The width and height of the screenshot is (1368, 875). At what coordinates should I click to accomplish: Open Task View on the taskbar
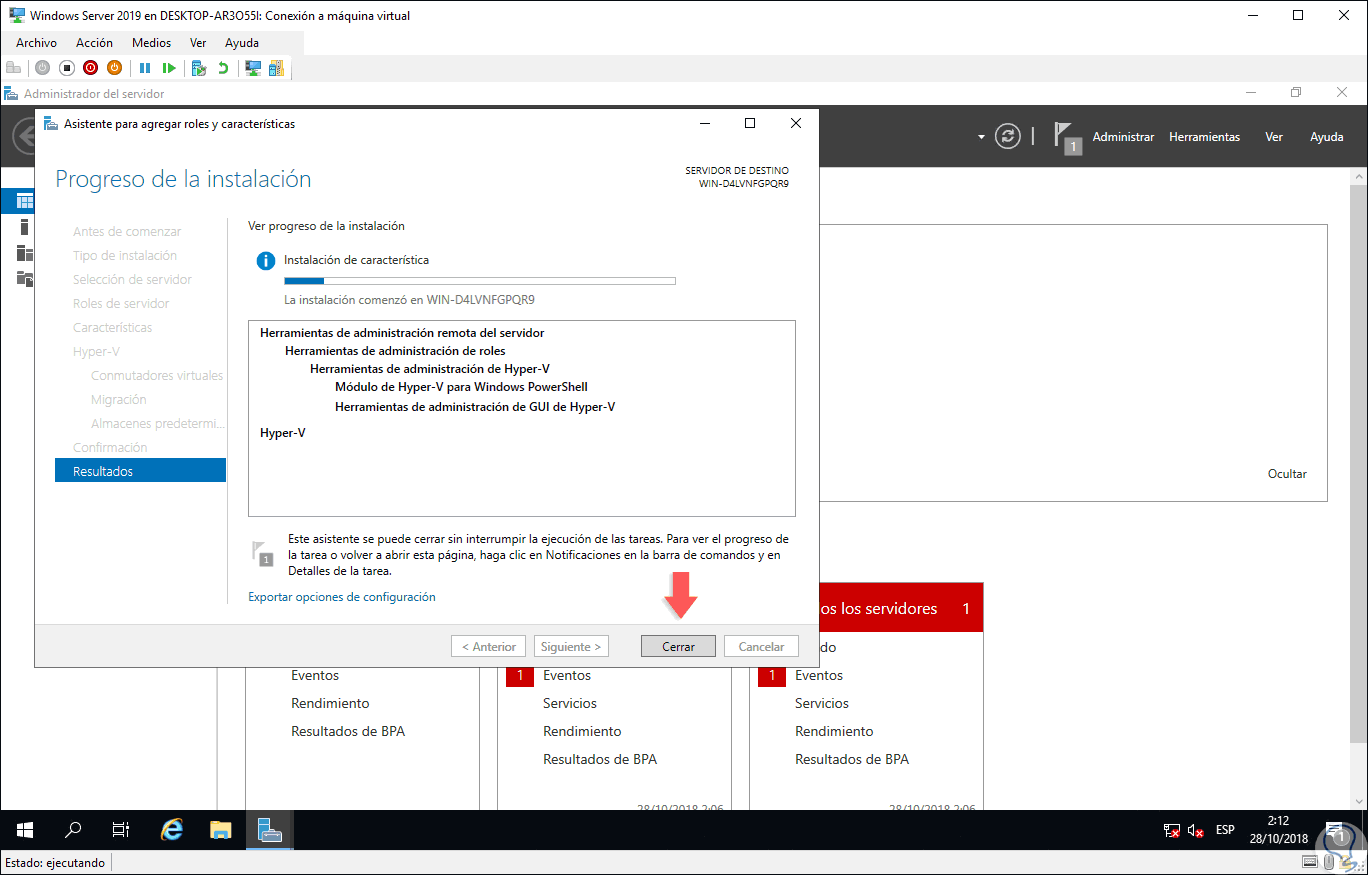tap(120, 830)
